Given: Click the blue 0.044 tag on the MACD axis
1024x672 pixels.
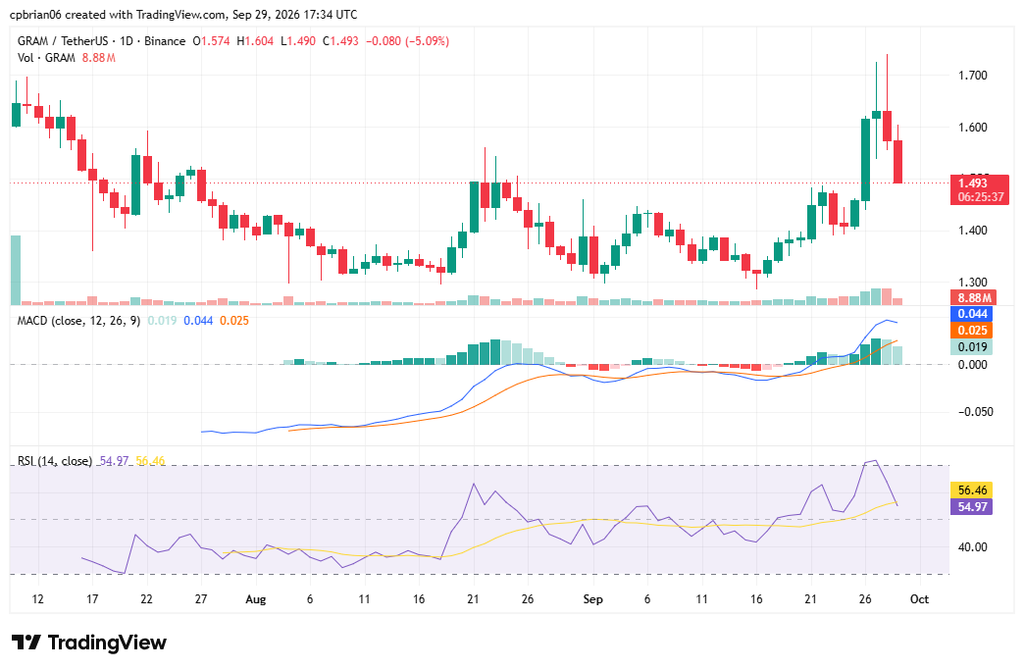Looking at the screenshot, I should (972, 314).
